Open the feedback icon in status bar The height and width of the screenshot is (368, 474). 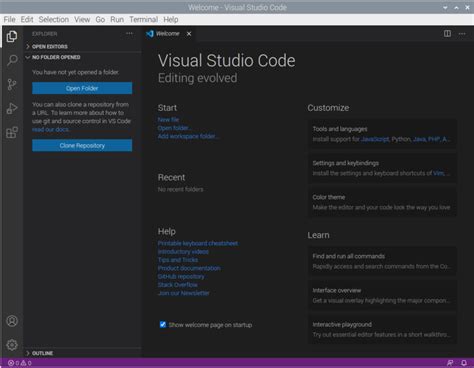coord(450,363)
